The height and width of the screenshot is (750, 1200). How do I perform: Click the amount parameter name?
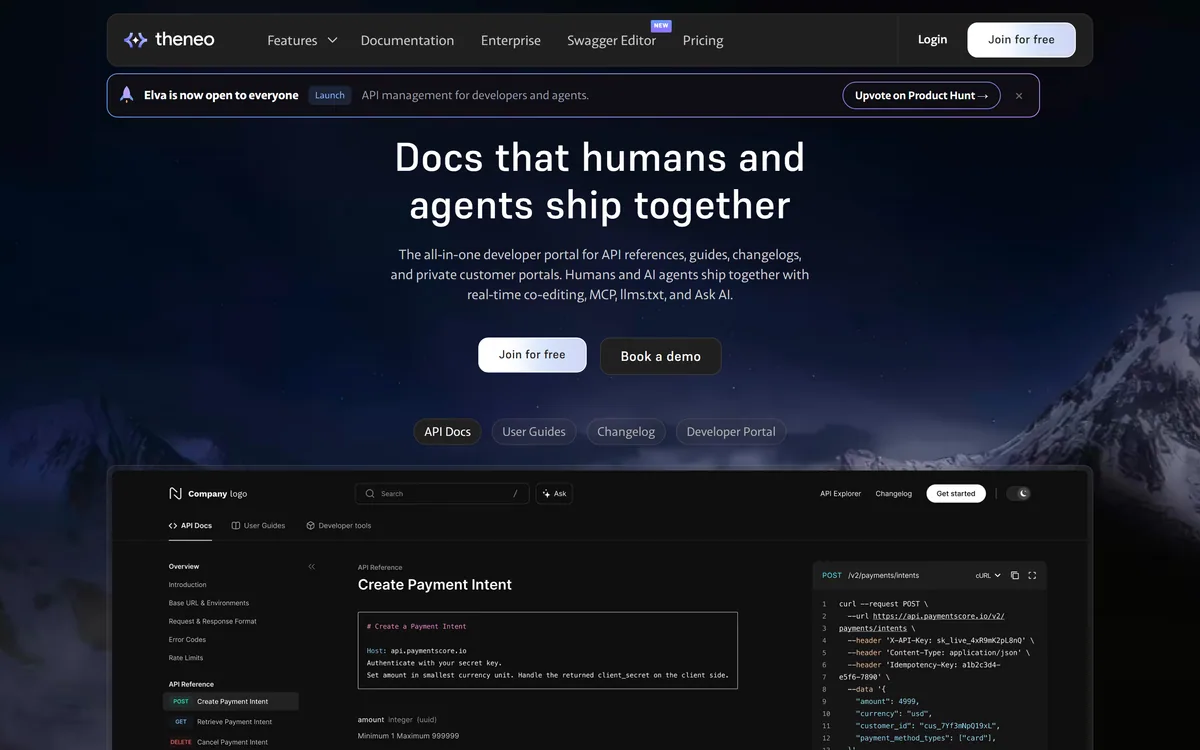(x=371, y=719)
